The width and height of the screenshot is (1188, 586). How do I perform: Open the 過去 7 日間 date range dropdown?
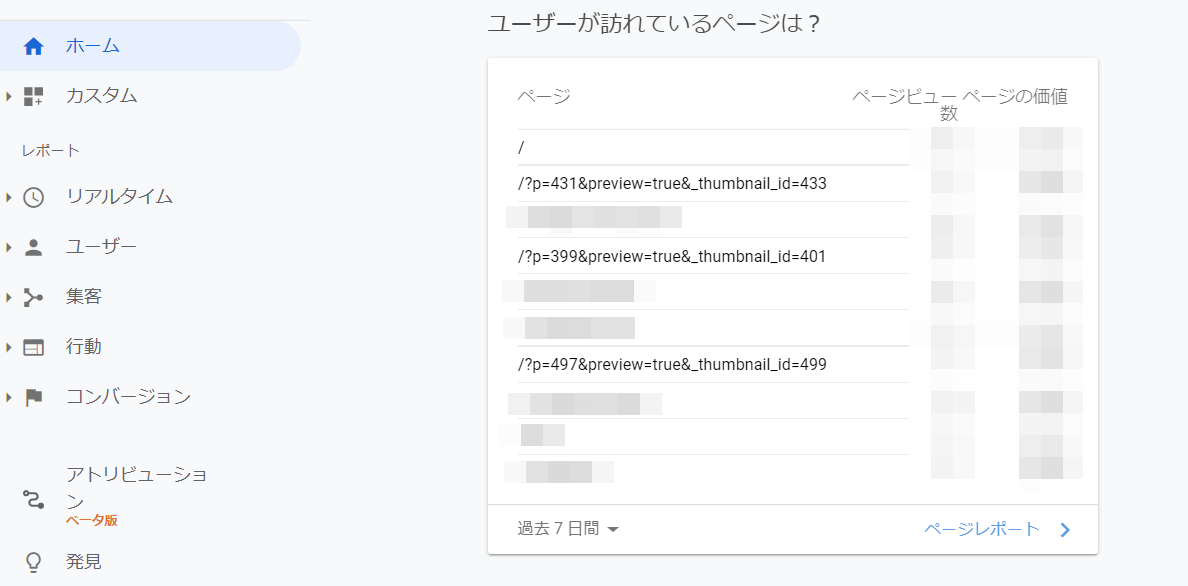point(568,529)
